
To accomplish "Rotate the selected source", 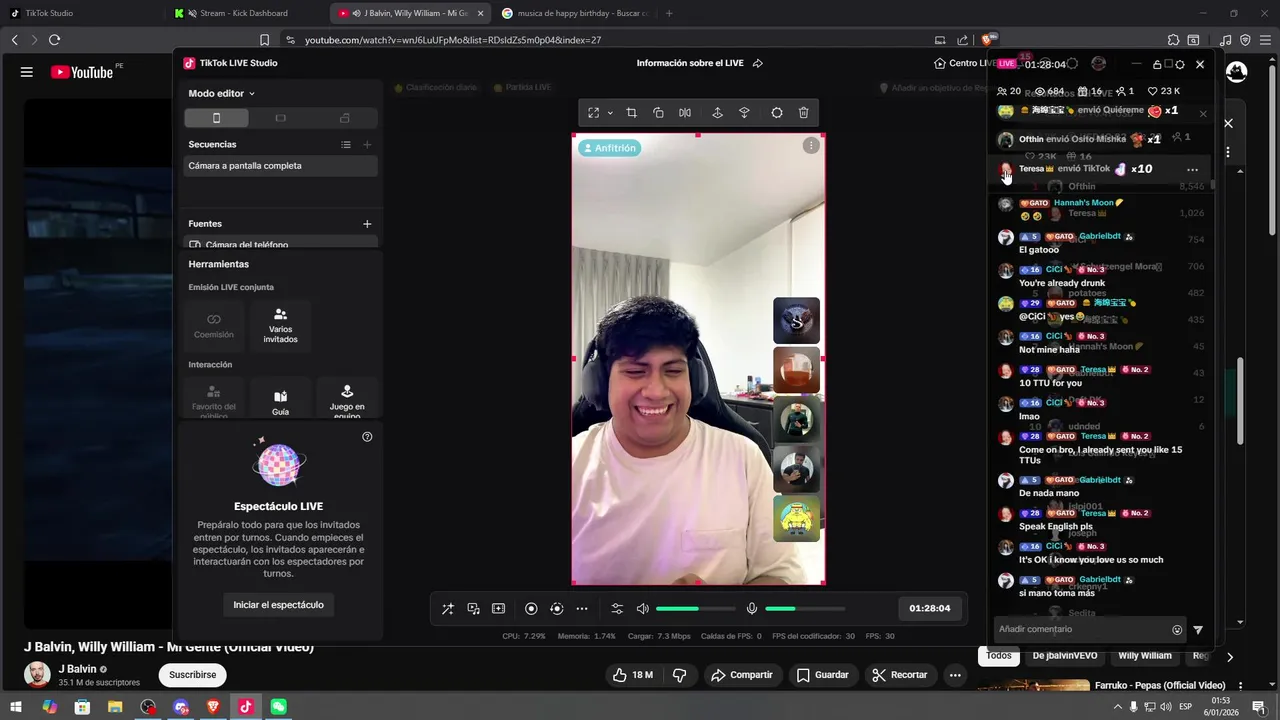I will click(658, 113).
